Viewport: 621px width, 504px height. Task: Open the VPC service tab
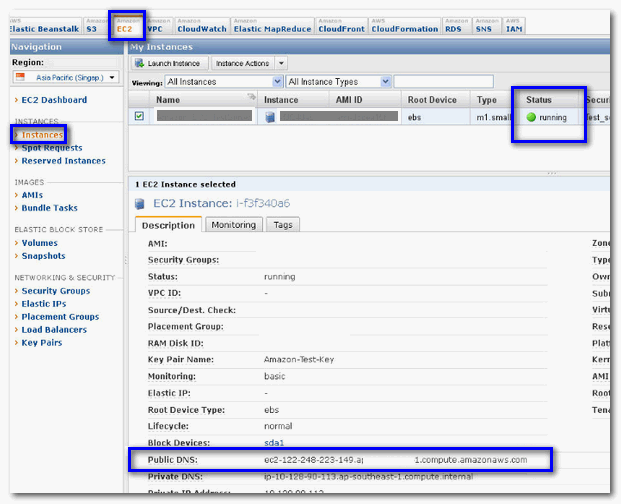158,26
